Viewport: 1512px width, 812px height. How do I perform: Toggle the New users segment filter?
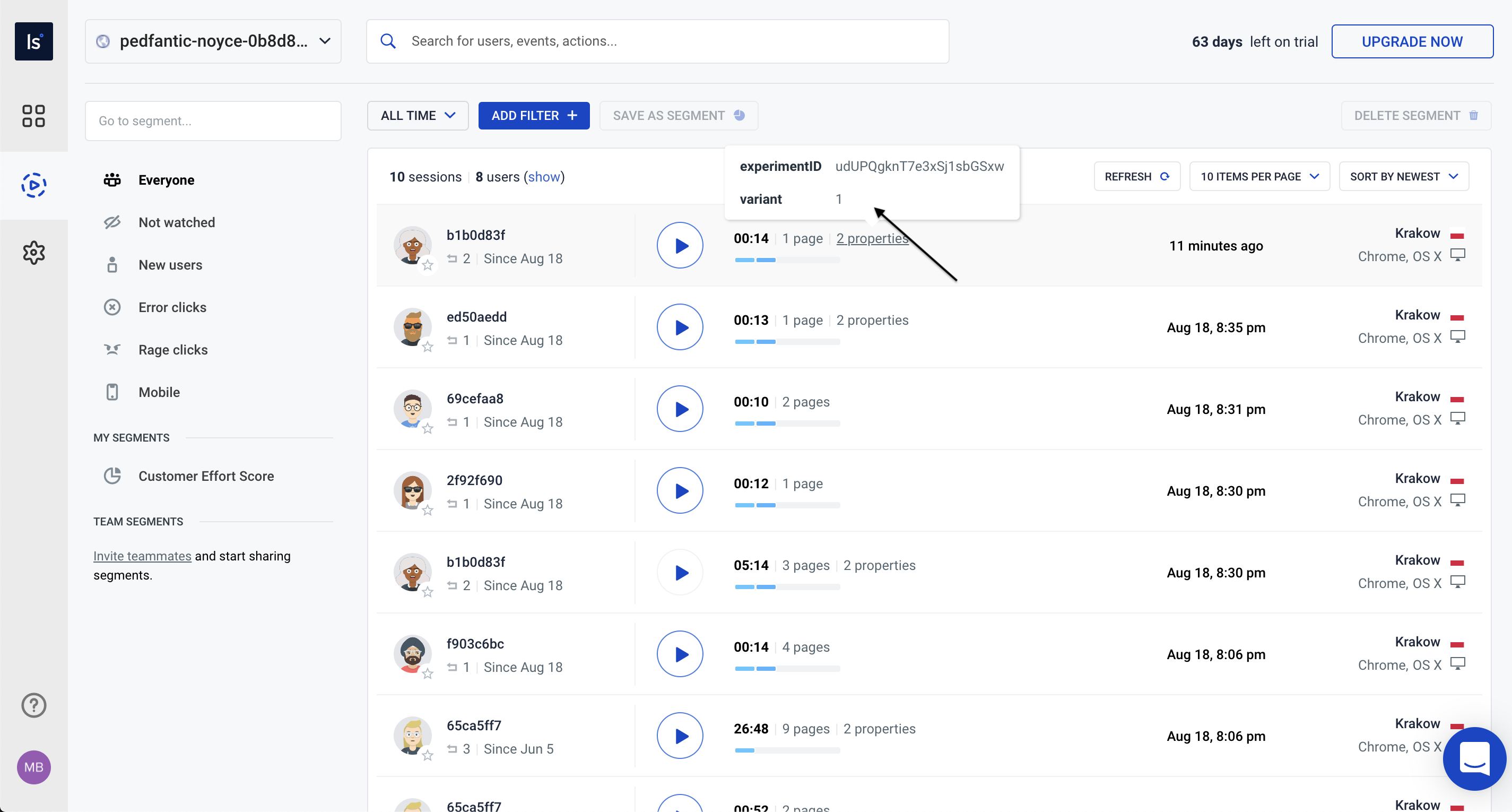click(170, 265)
